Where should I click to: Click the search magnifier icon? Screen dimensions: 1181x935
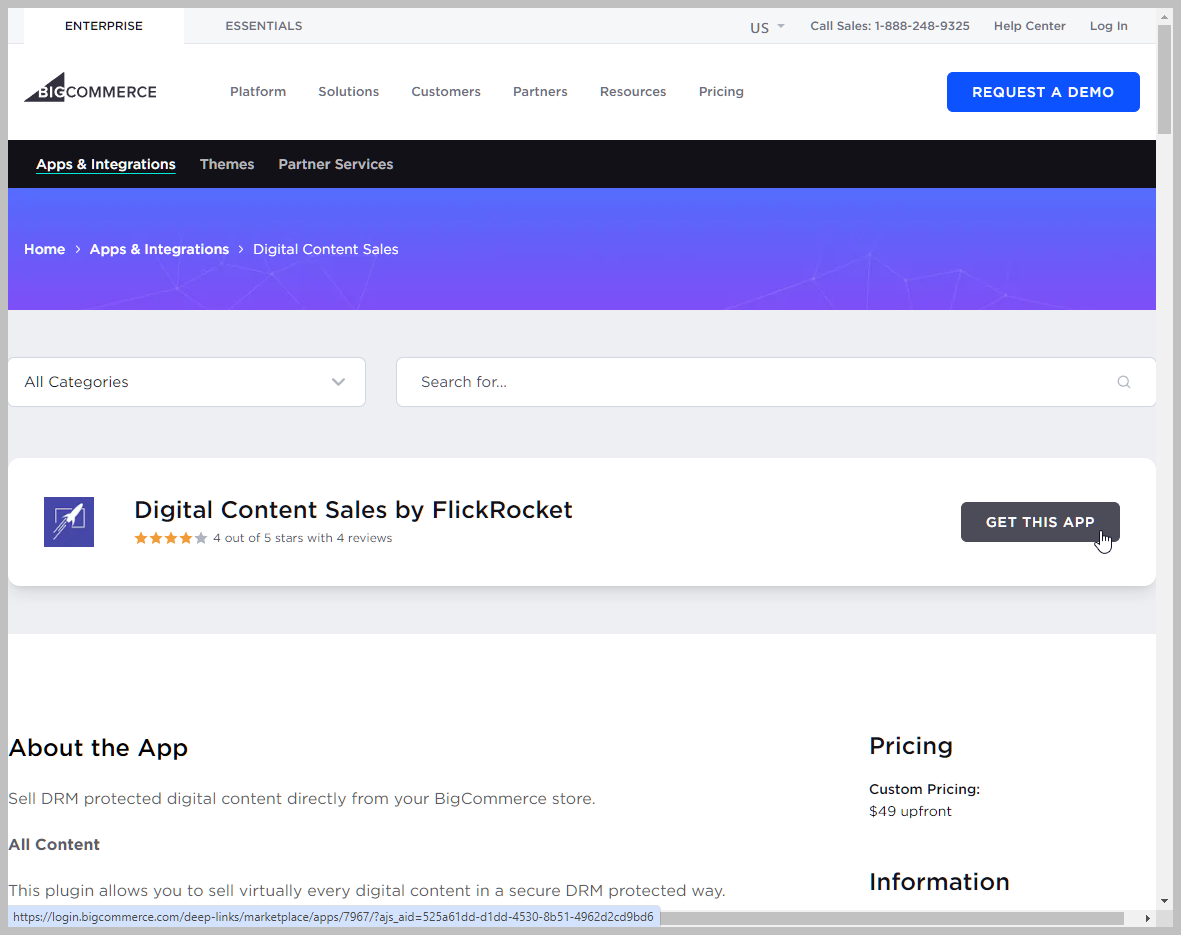click(x=1124, y=382)
